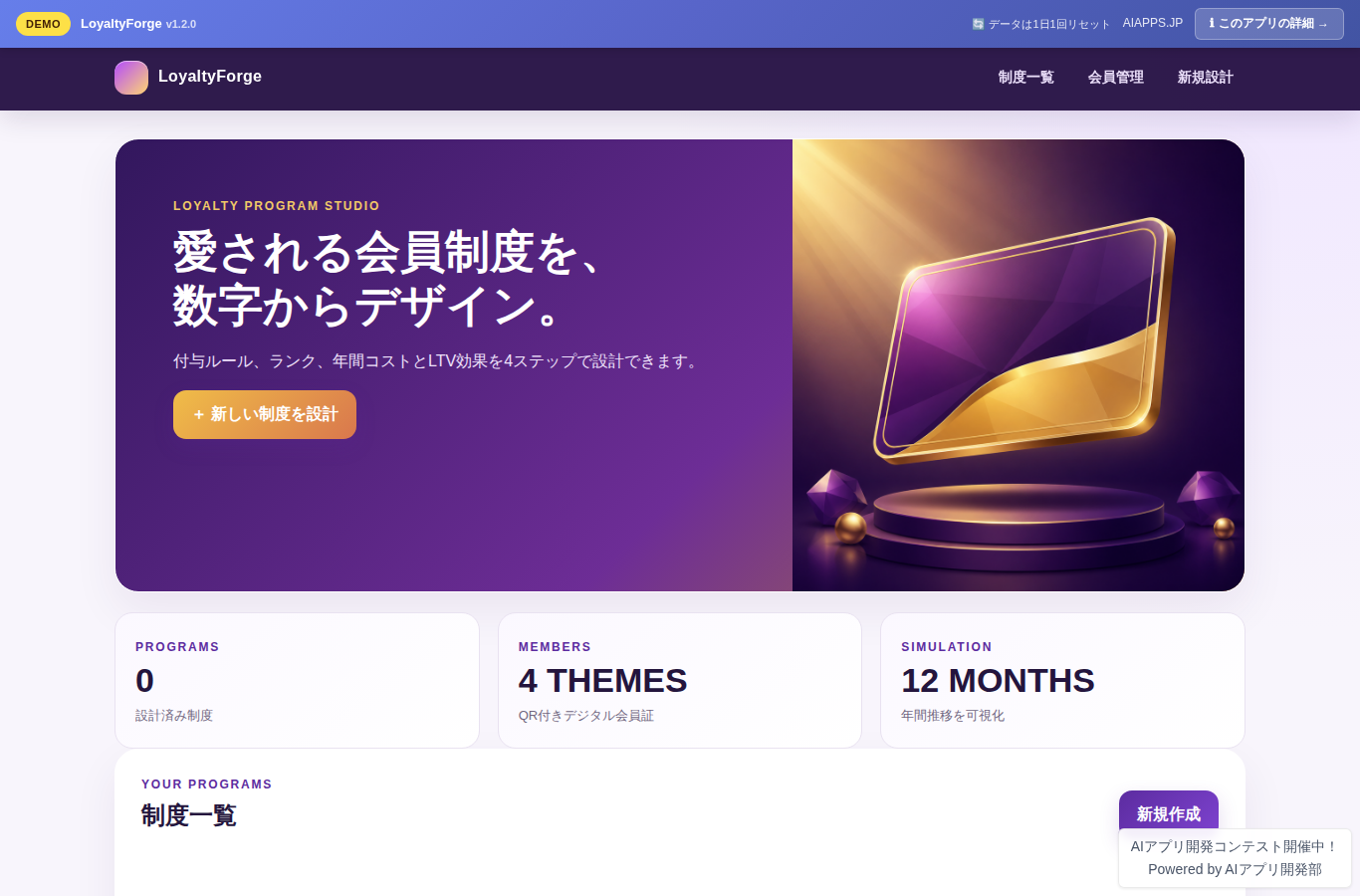Open the 制度一覧 nav item

pyautogui.click(x=1025, y=78)
